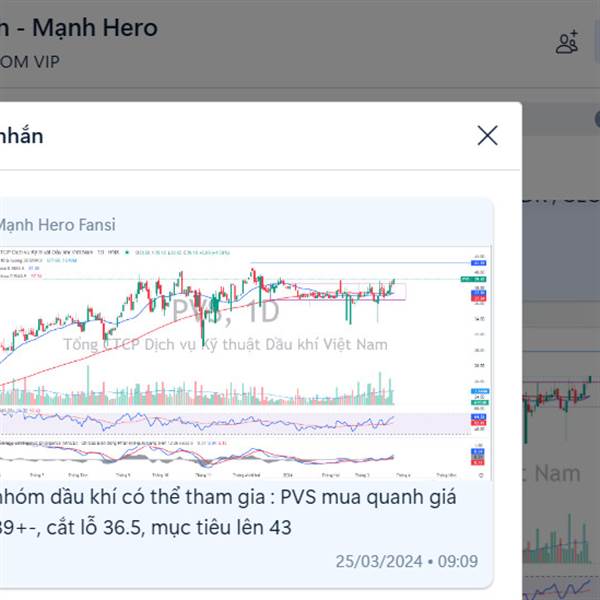
Task: Click the dimmed volume bars behind popup
Action: click(x=557, y=540)
